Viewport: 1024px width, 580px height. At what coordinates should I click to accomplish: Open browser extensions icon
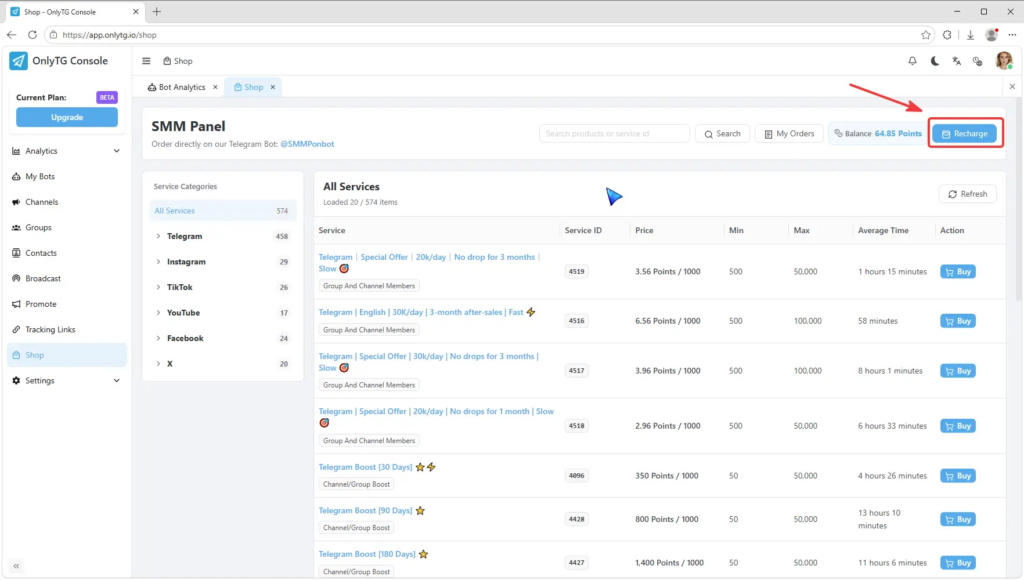947,35
